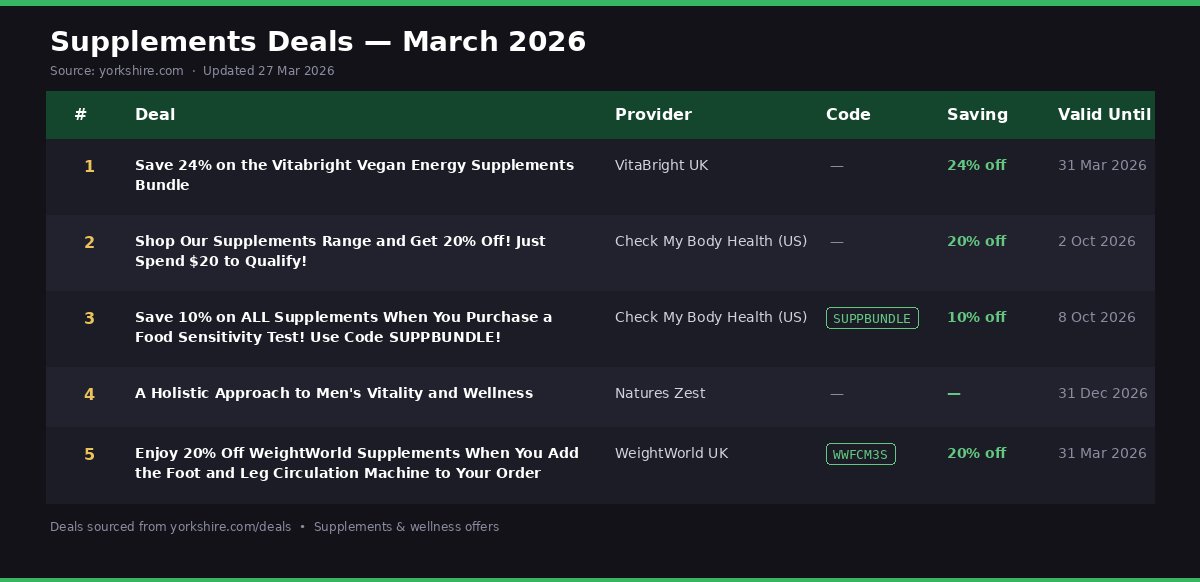Click the Valid Until column header
Image resolution: width=1200 pixels, height=582 pixels.
pos(1104,114)
